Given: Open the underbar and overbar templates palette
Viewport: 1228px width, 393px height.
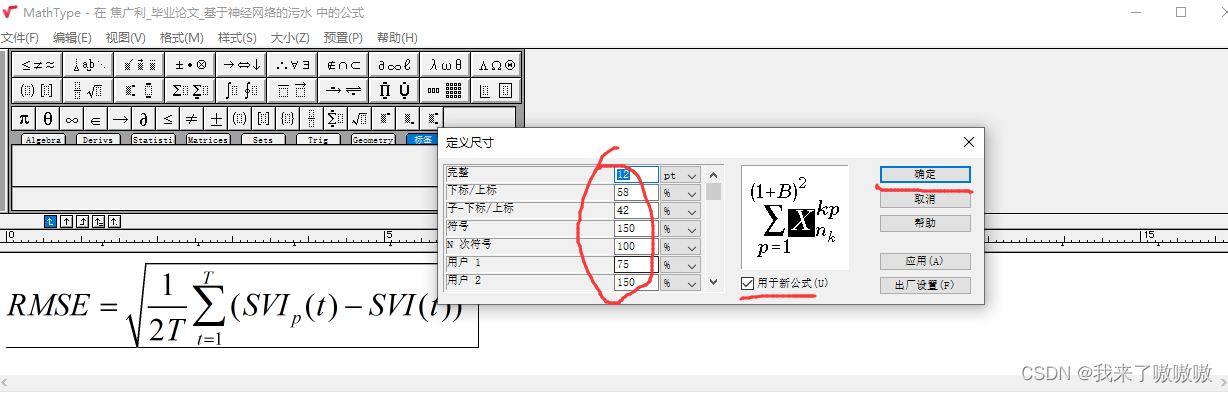Looking at the screenshot, I should 292,90.
